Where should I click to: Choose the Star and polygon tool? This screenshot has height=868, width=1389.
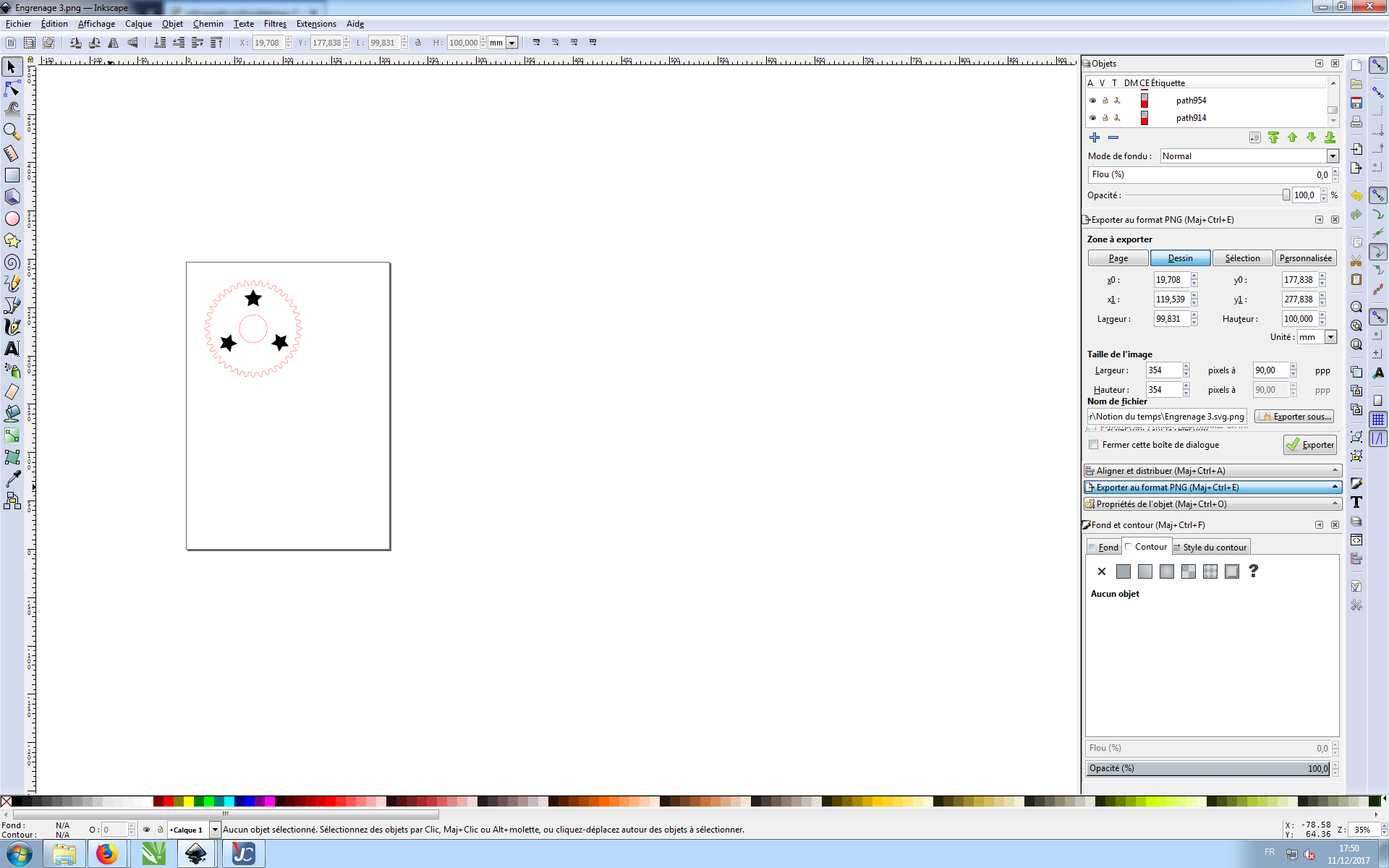point(12,240)
